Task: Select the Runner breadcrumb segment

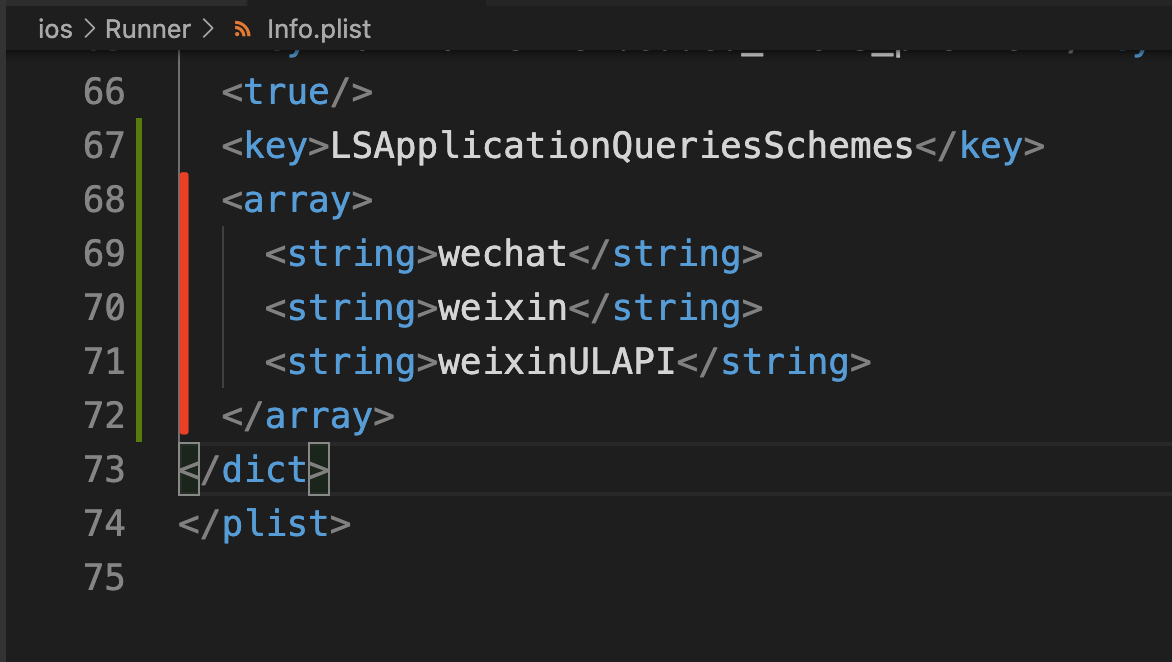Action: [149, 29]
